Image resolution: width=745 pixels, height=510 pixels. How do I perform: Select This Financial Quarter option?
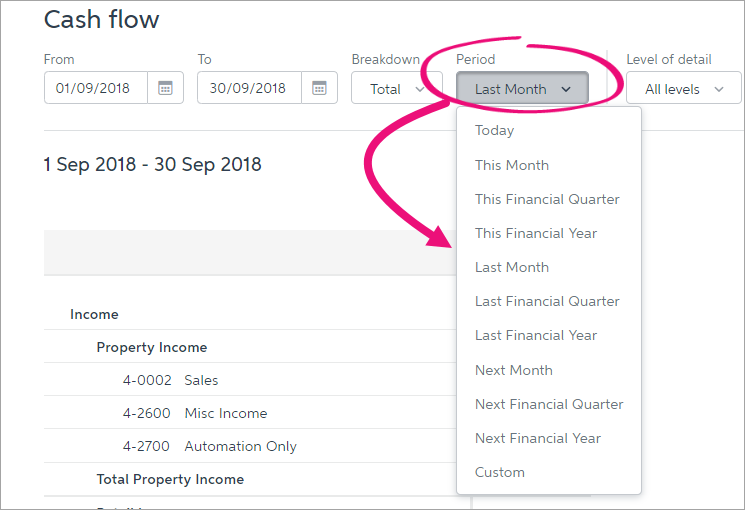547,199
